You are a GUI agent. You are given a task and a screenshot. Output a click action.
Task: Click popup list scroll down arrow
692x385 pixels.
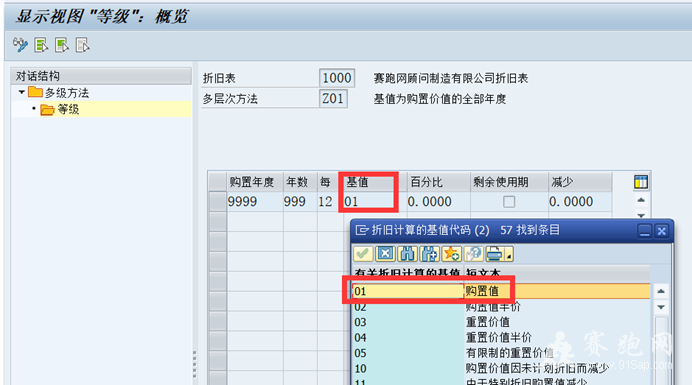click(x=661, y=307)
